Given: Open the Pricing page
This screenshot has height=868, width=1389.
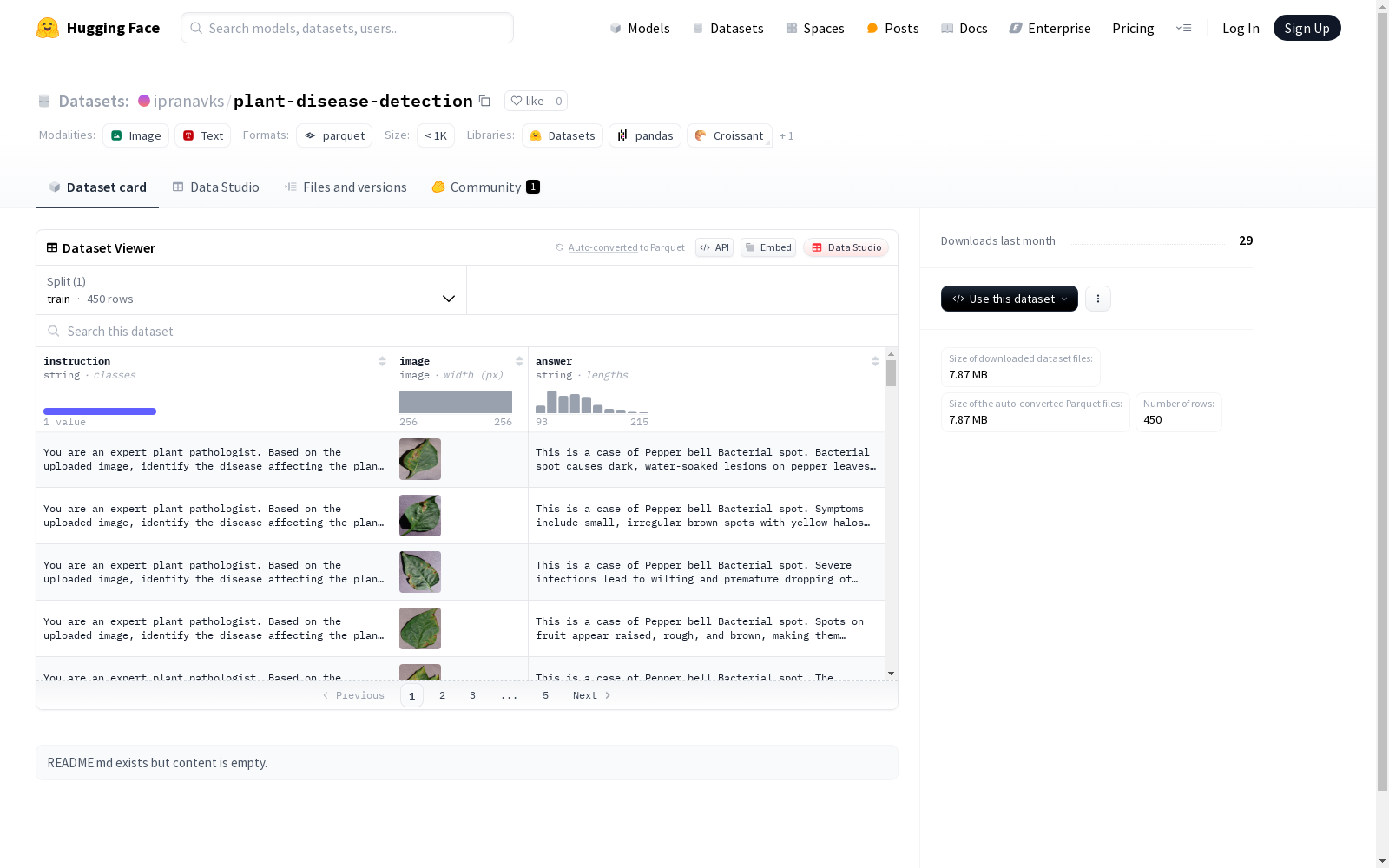Looking at the screenshot, I should point(1133,28).
